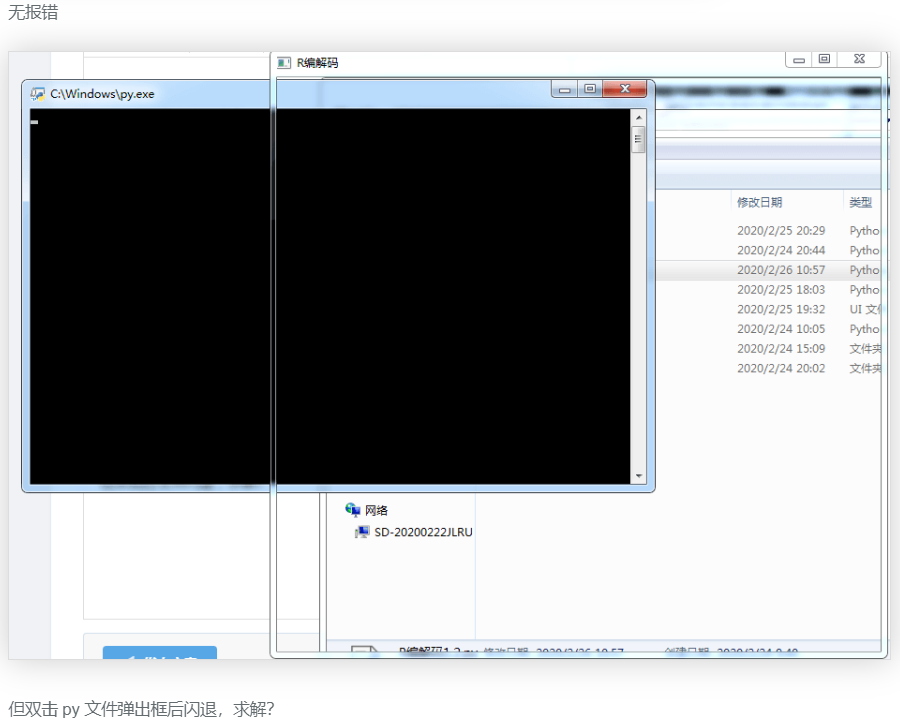Select the folder dated 2020/2/24 15:09
This screenshot has width=900, height=727.
[x=781, y=349]
